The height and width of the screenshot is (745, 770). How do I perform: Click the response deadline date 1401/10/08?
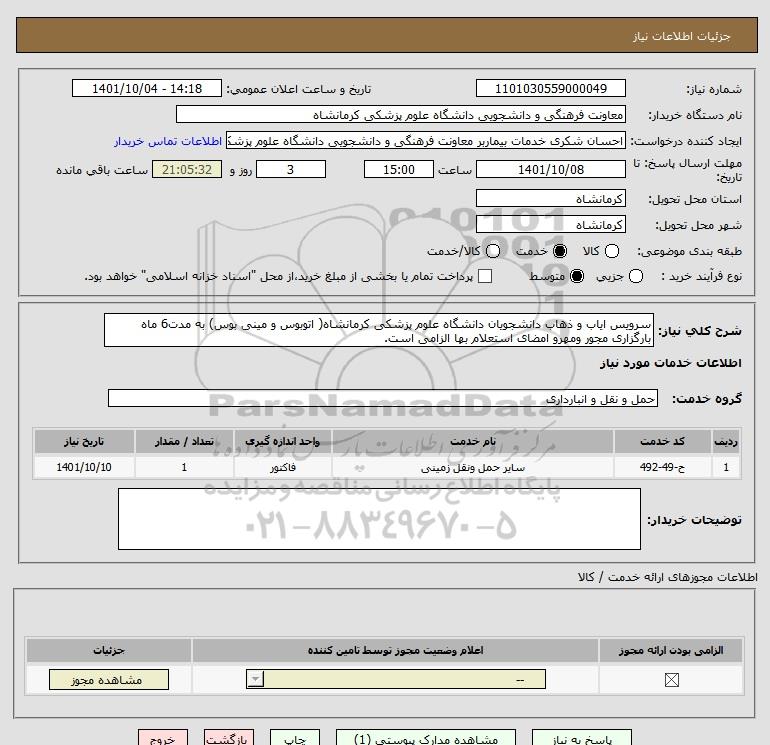[550, 169]
